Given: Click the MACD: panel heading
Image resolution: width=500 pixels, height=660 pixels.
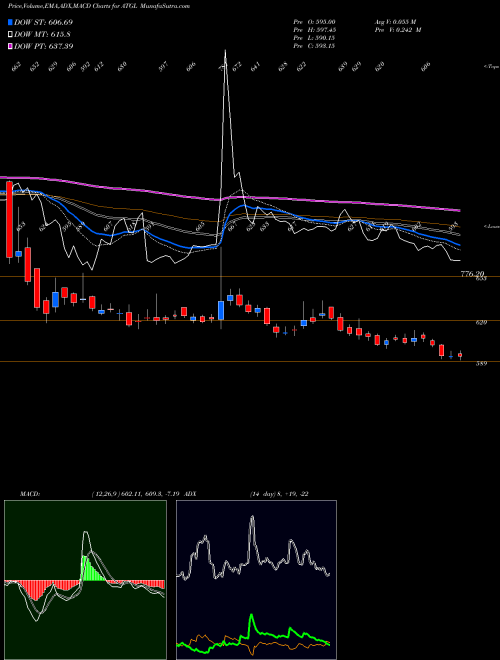Looking at the screenshot, I should point(29,494).
